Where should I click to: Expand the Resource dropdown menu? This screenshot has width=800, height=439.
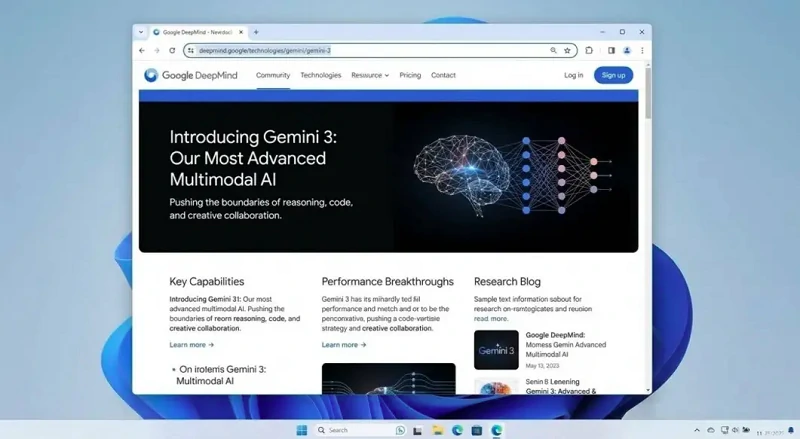coord(370,75)
